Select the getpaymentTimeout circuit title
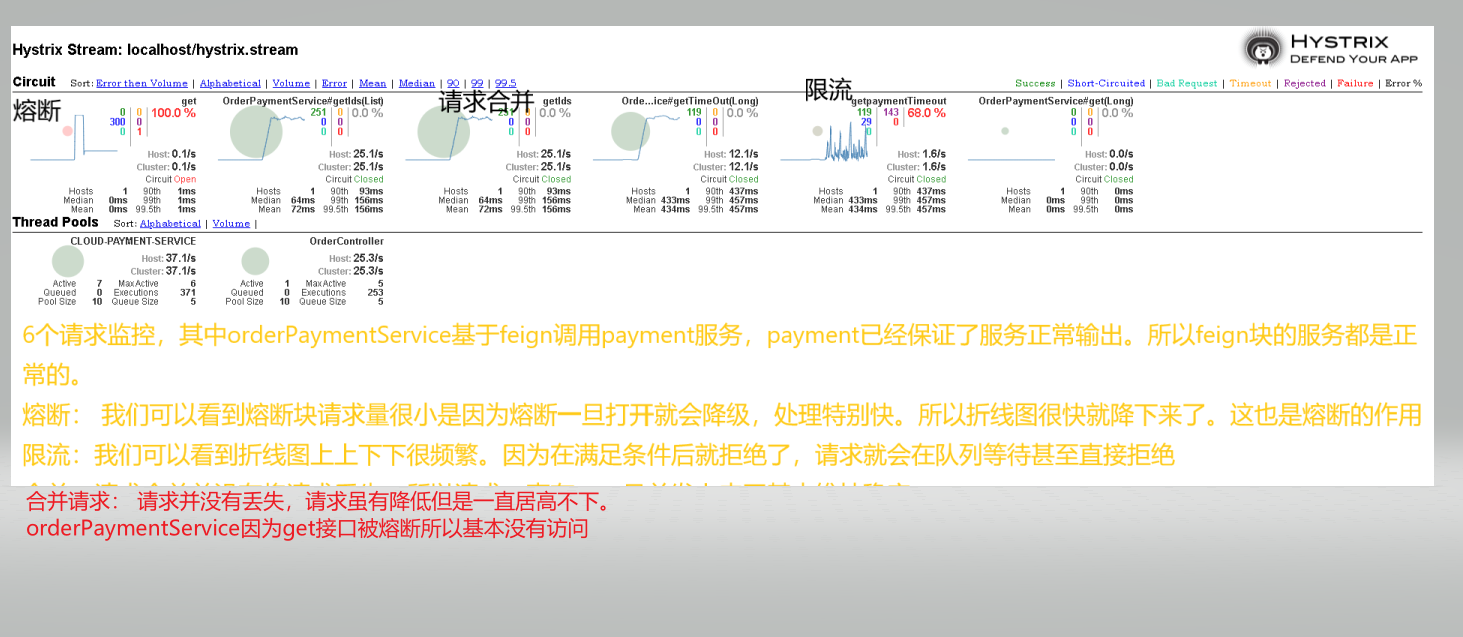Screen dimensions: 1463x637 (898, 101)
